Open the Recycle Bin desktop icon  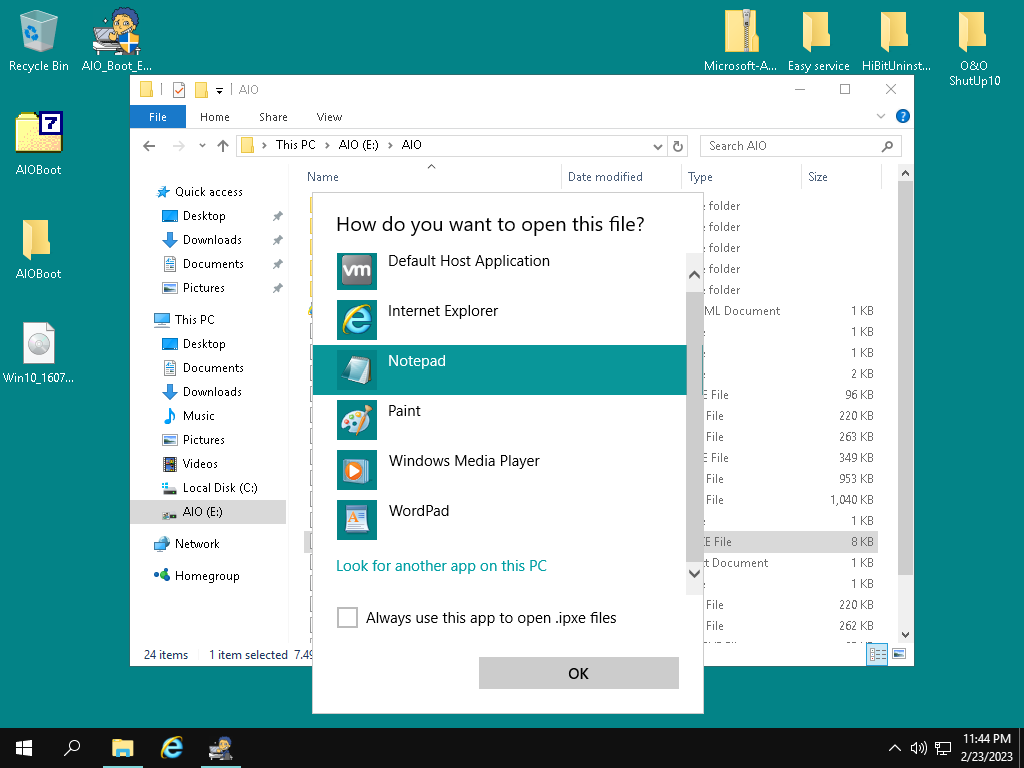(38, 41)
